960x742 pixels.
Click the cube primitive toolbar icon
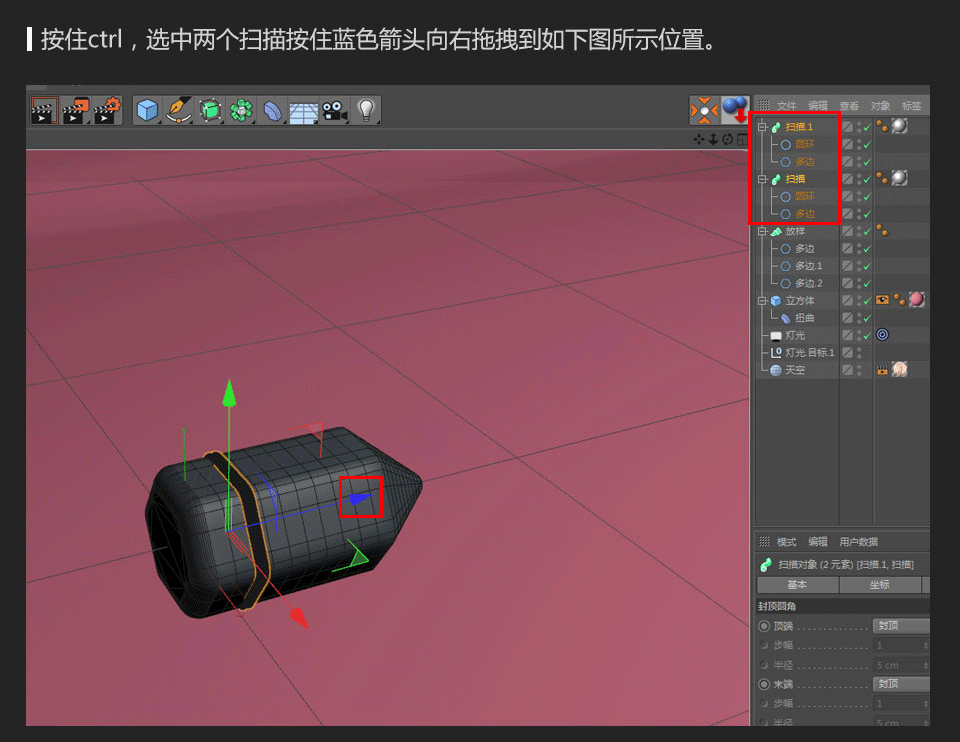point(145,110)
